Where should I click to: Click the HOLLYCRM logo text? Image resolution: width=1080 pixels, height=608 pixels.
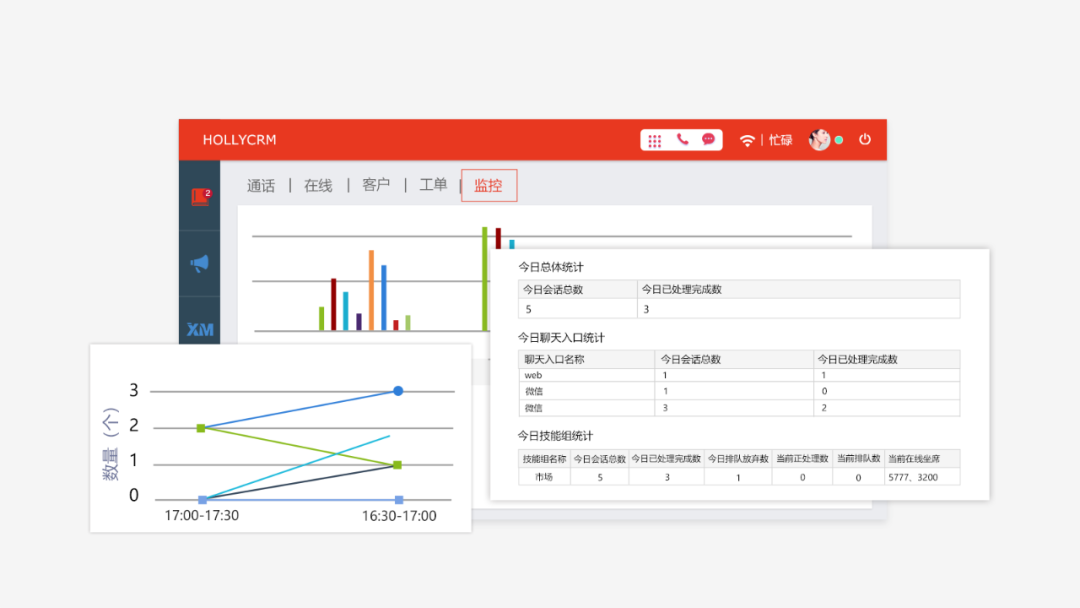[x=239, y=140]
